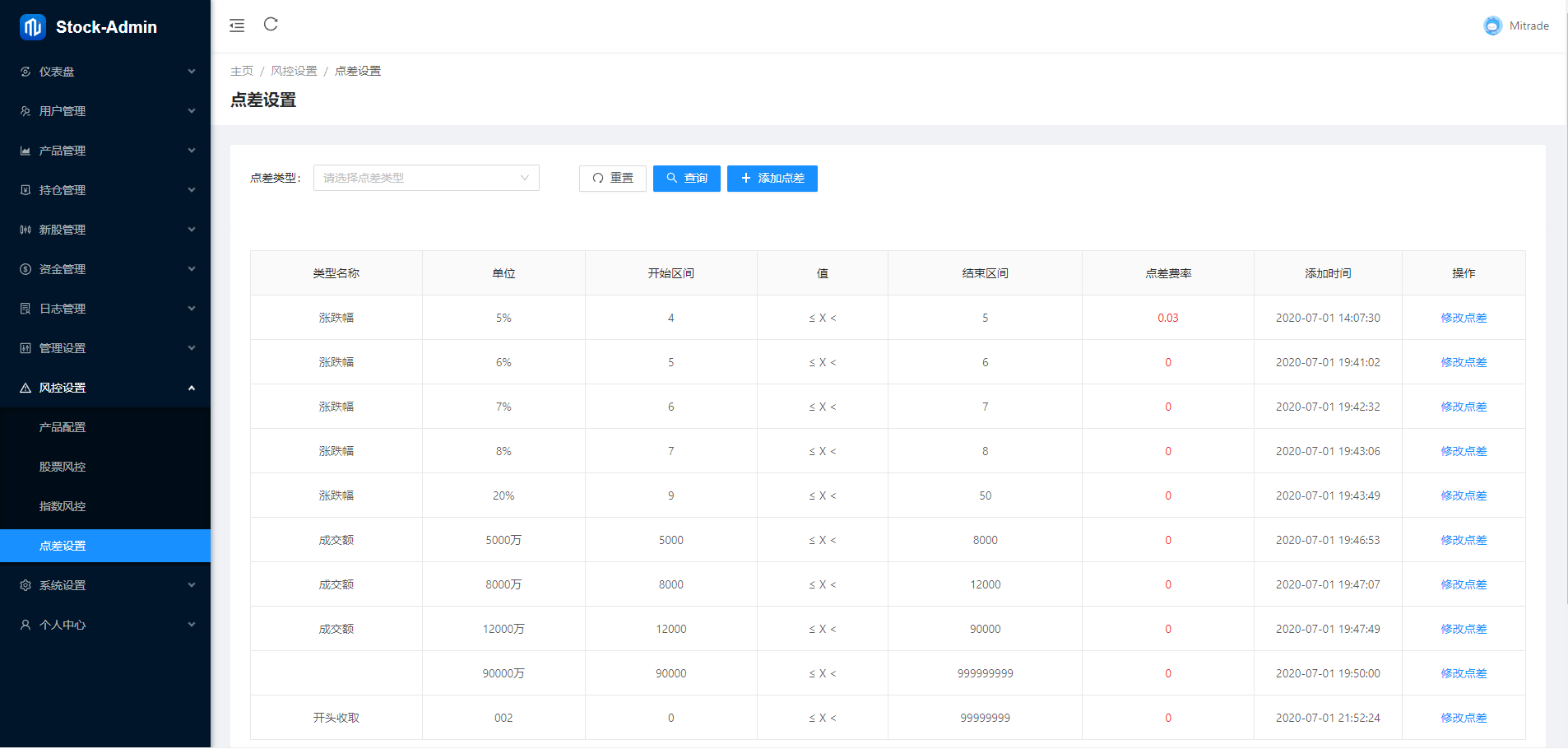Click the 仪表盘 dashboard icon in the sidebar
This screenshot has height=749, width=1568.
26,72
